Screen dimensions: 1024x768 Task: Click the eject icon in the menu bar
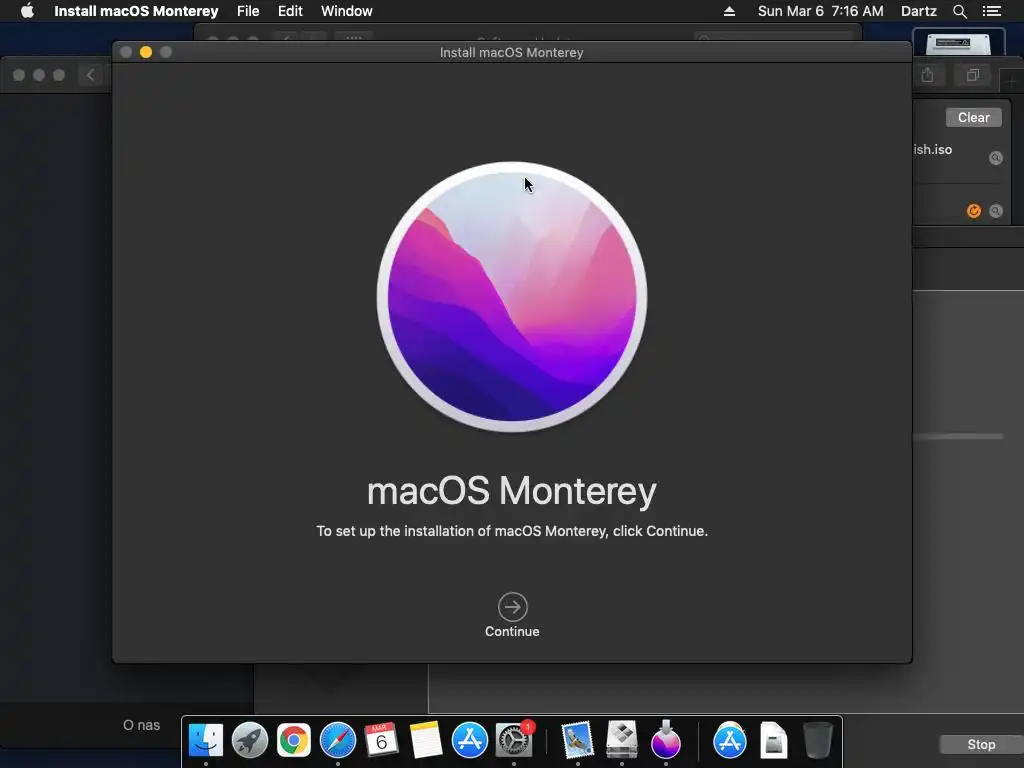coord(729,11)
